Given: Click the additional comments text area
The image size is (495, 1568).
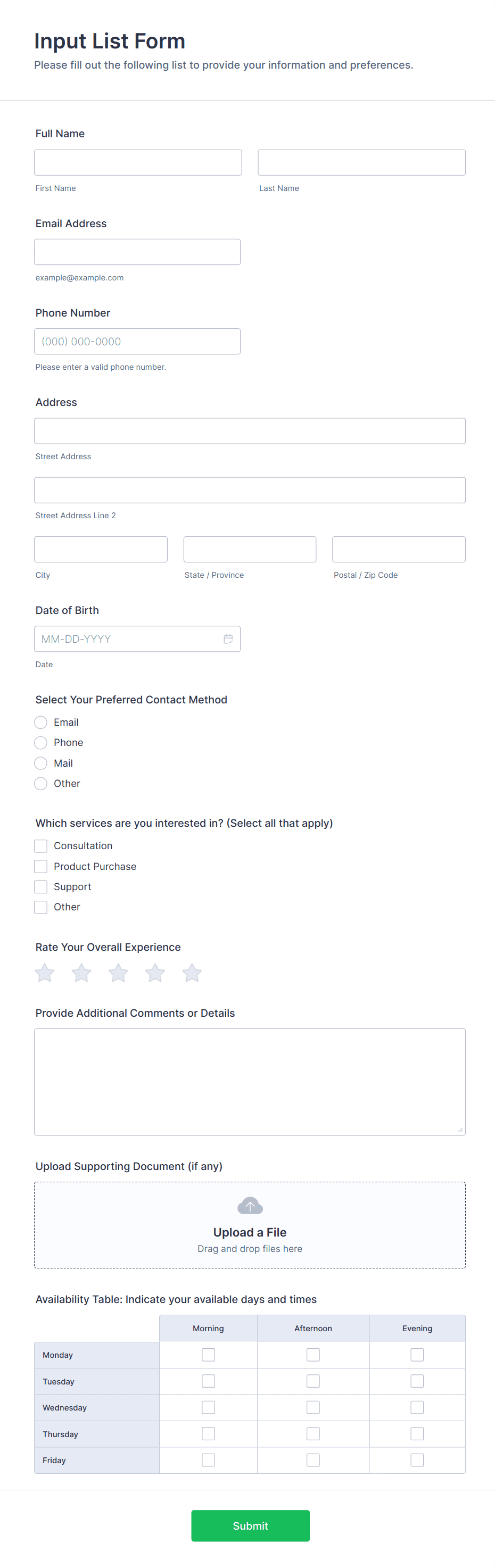Looking at the screenshot, I should [x=250, y=1082].
